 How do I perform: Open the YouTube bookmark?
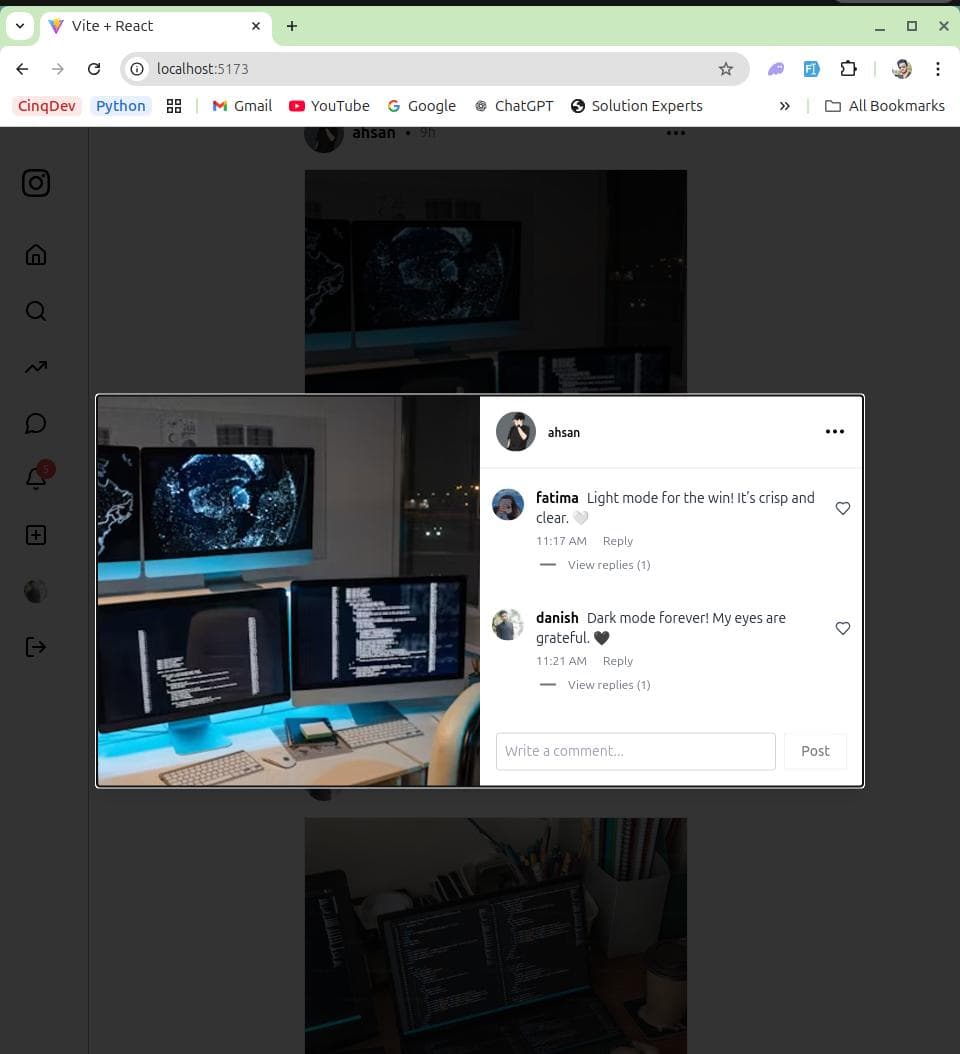(x=329, y=106)
